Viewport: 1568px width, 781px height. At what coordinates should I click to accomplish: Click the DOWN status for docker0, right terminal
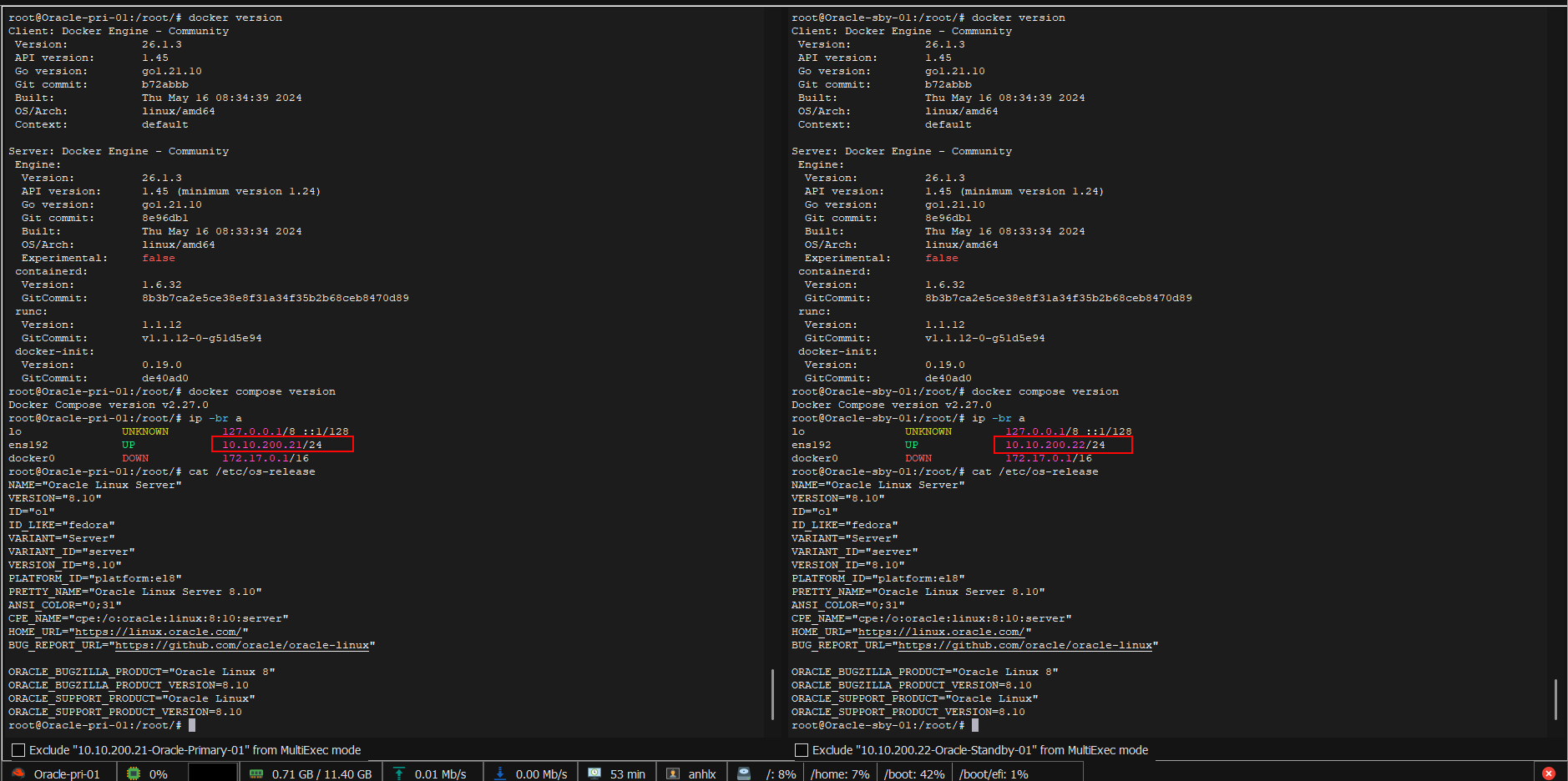coord(918,458)
